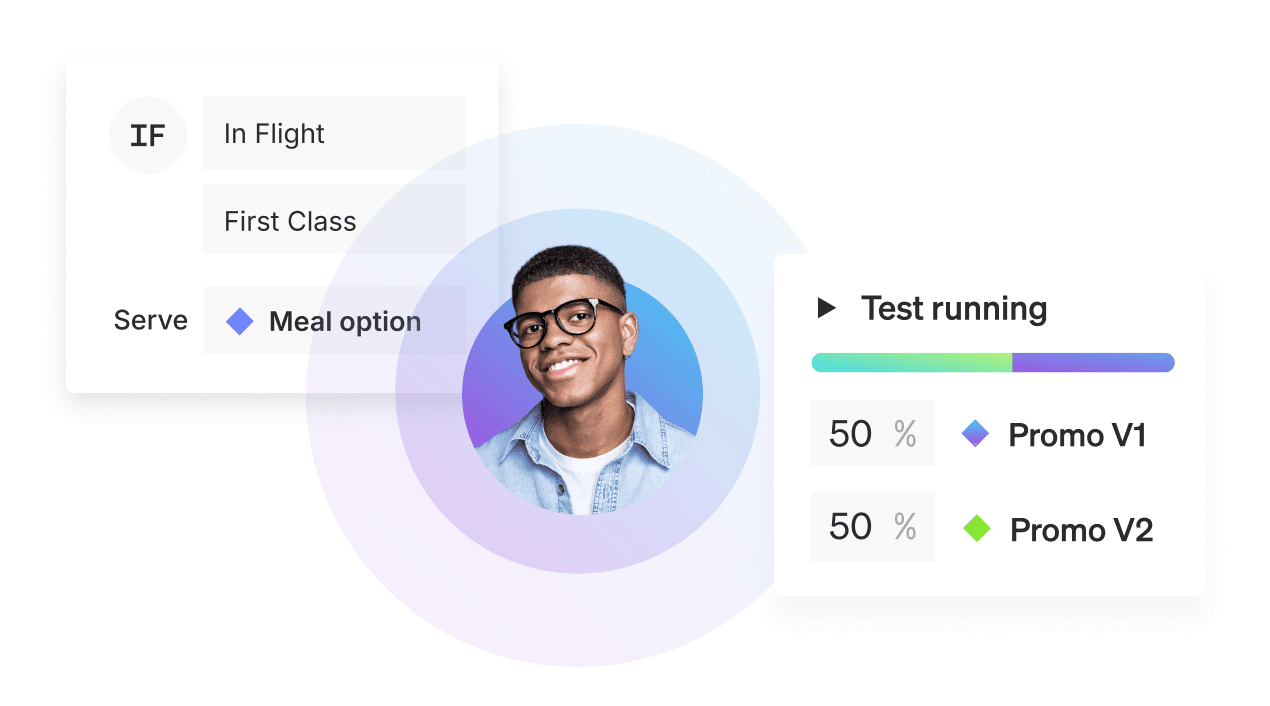Open the In Flight condition field

(x=335, y=133)
